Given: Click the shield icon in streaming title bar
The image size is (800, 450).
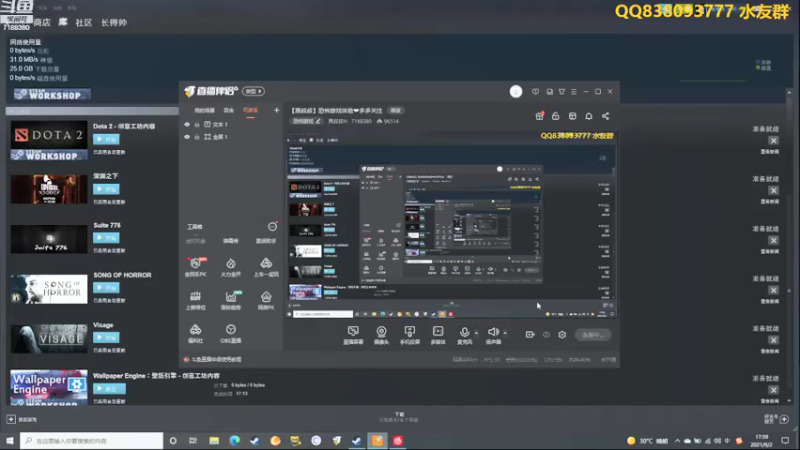Looking at the screenshot, I should tap(535, 92).
